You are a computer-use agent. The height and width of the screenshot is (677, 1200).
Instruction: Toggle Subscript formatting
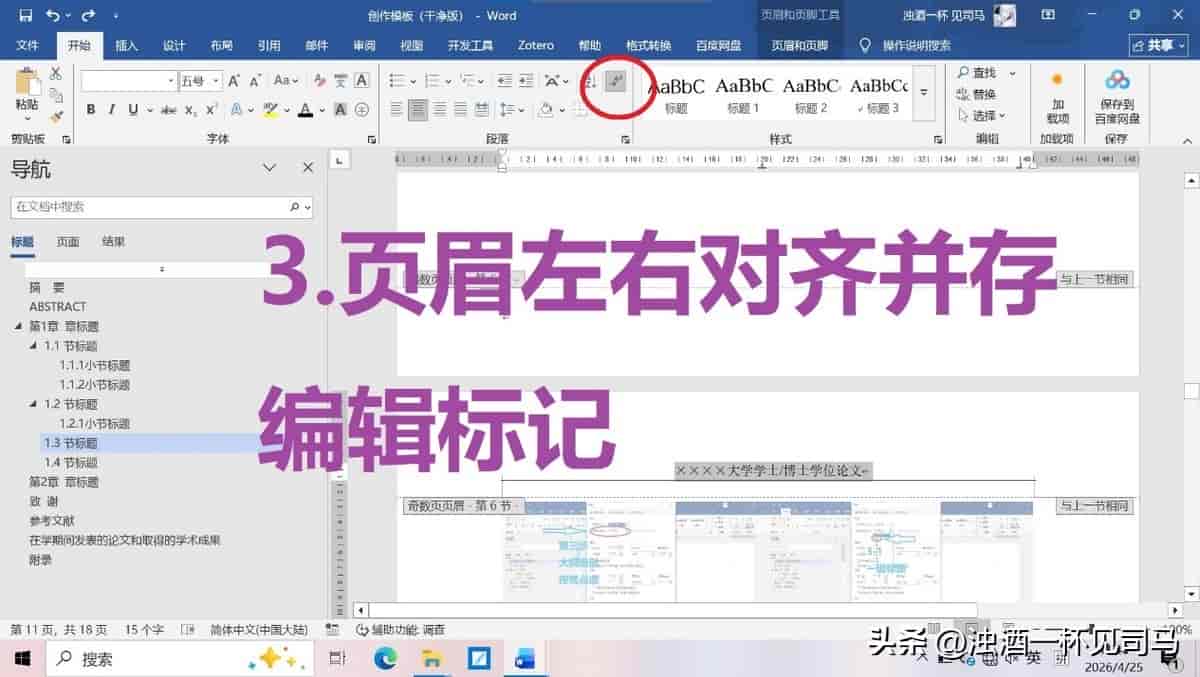coord(191,110)
